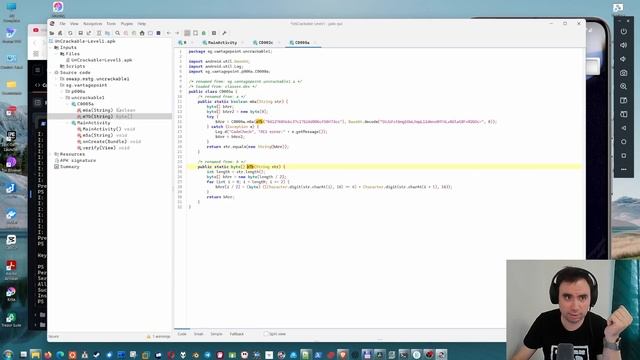The height and width of the screenshot is (360, 640).
Task: Click the Reload files toolbar icon
Action: coord(70,33)
